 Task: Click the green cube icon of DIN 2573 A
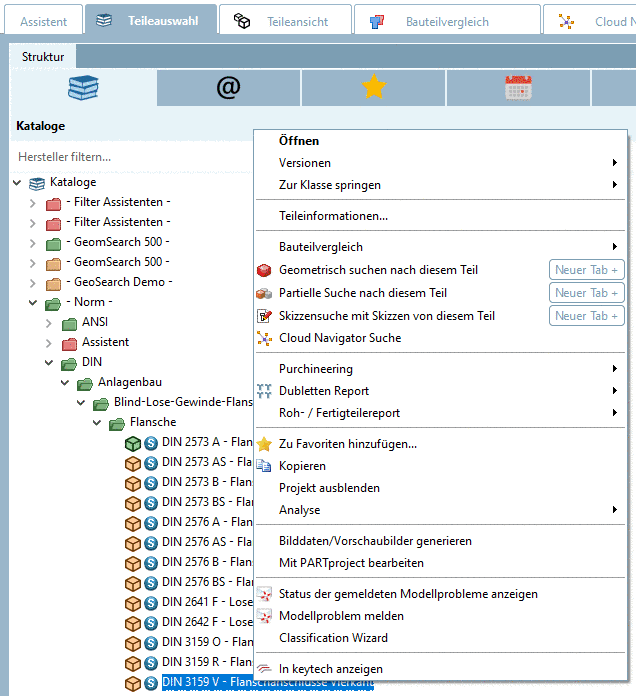point(133,443)
